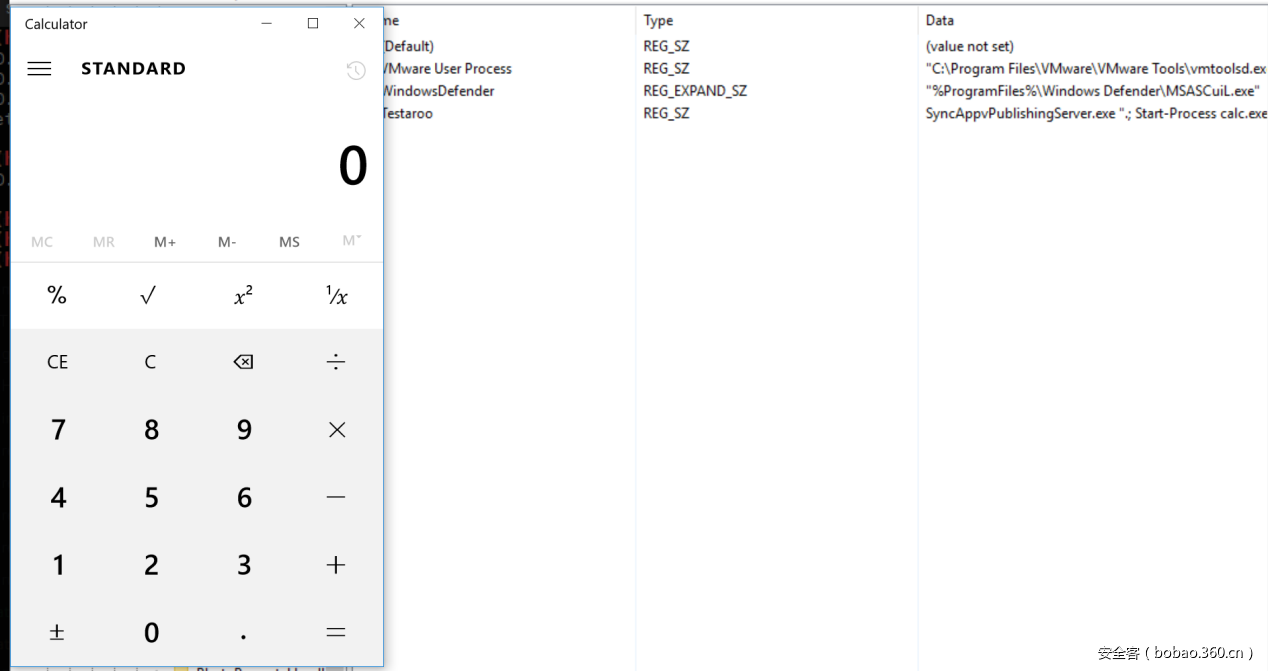Viewport: 1268px width, 671px height.
Task: Open the calculation history icon
Action: 356,70
